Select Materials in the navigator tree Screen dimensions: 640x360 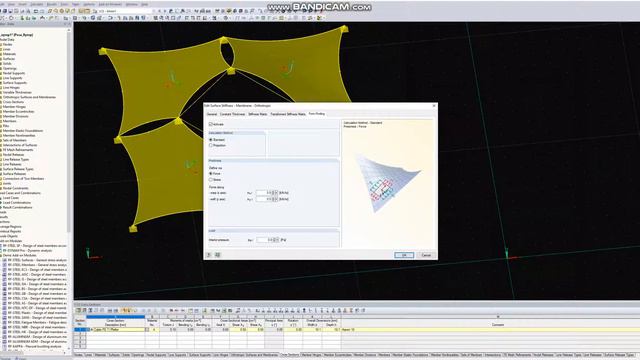(9, 54)
